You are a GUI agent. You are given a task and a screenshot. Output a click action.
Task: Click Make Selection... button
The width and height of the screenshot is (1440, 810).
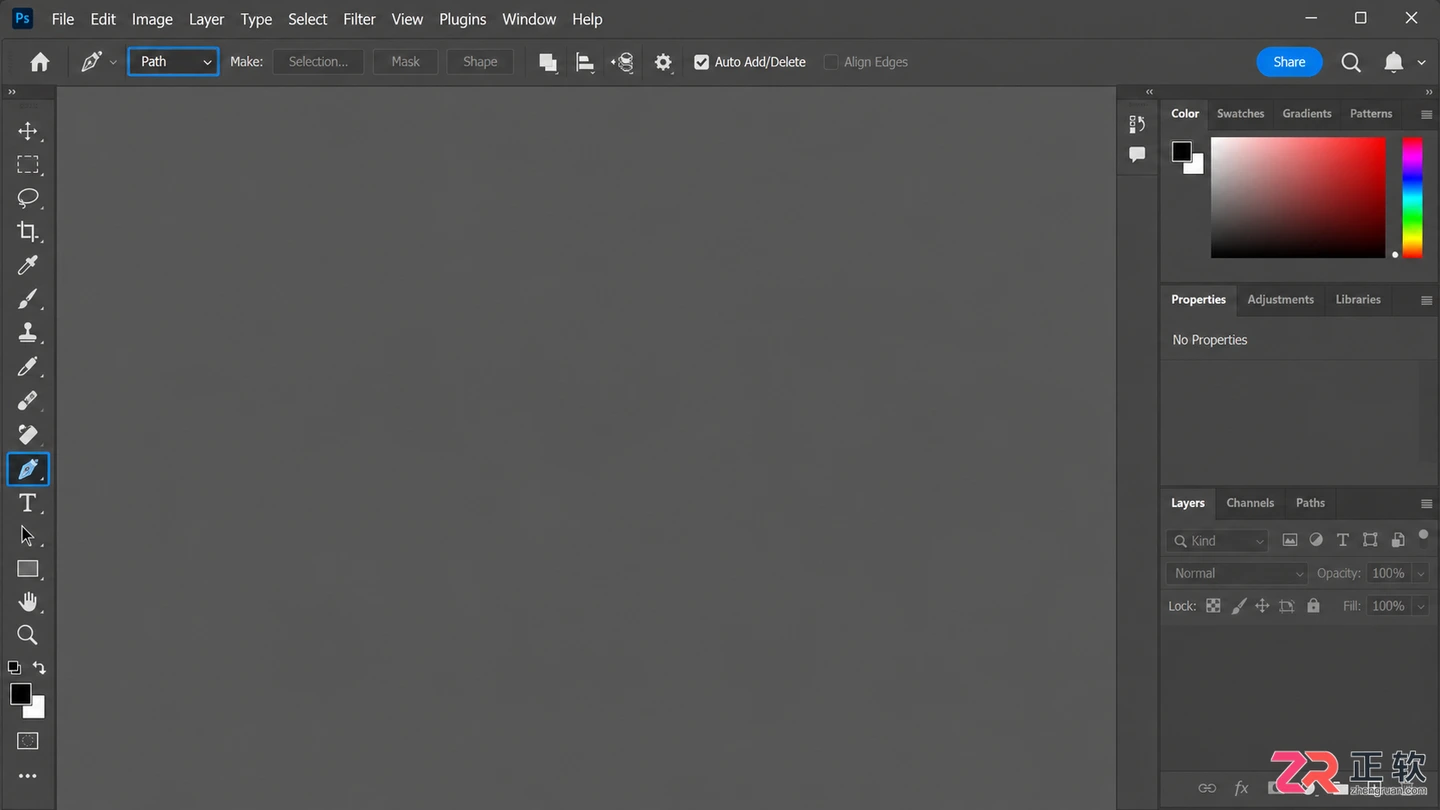318,62
